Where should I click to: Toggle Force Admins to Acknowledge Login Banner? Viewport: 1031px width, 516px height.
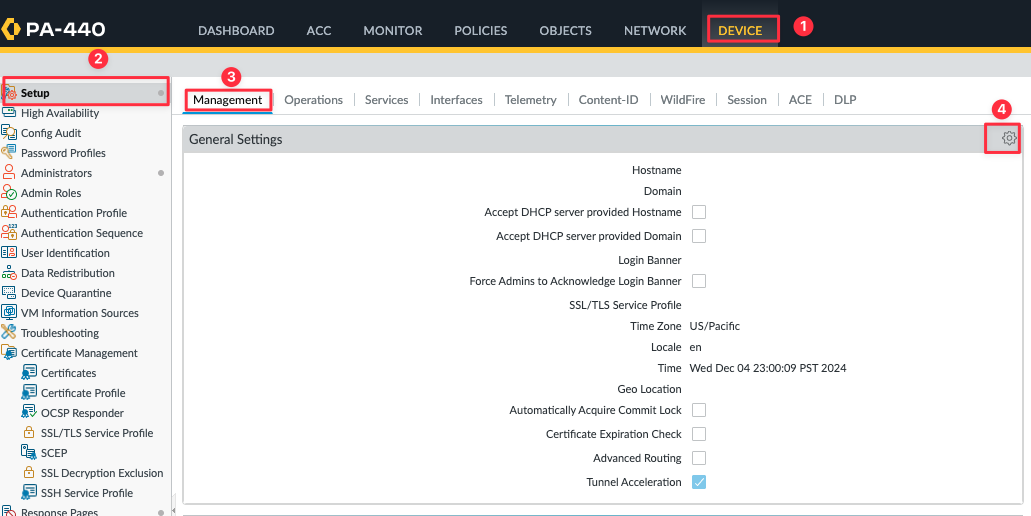[699, 281]
